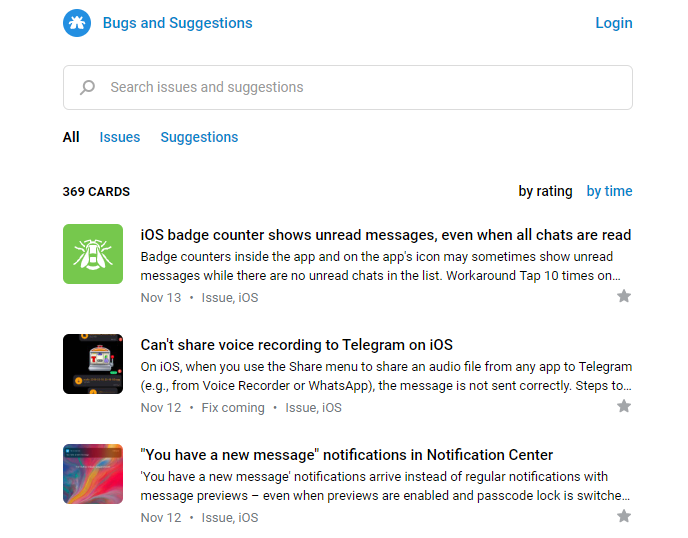Click "Issue, iOS" tag on voice recording card
Image resolution: width=688 pixels, height=538 pixels.
pos(313,408)
